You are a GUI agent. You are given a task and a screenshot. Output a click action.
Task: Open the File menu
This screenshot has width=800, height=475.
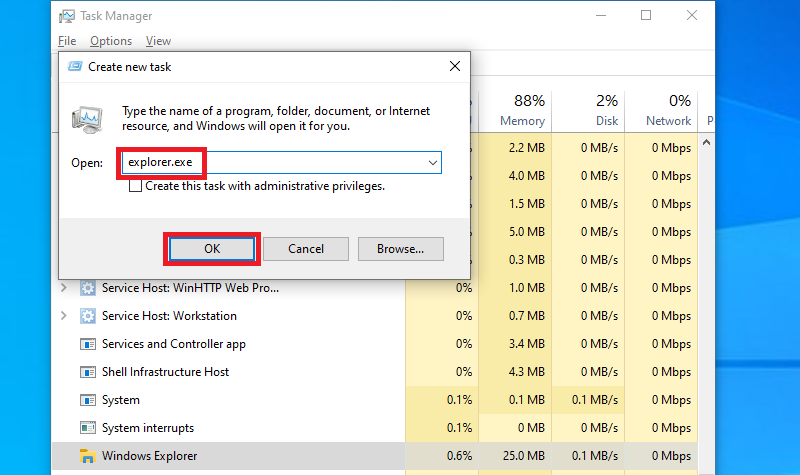(x=67, y=41)
